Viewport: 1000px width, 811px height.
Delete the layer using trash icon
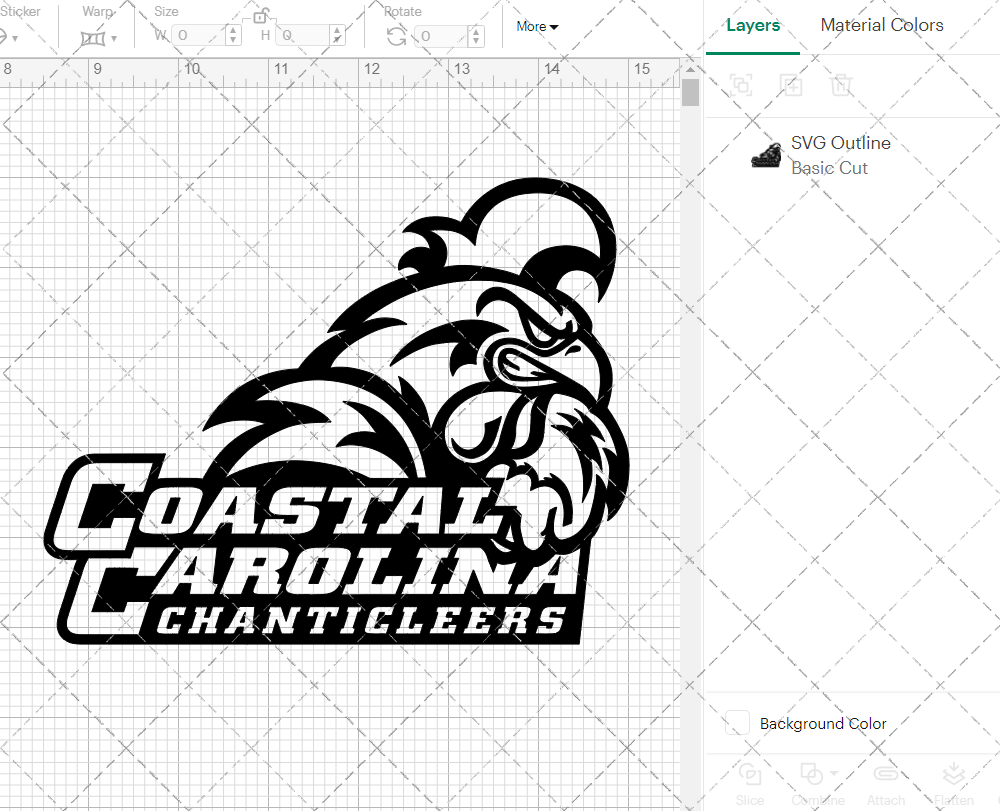coord(842,85)
